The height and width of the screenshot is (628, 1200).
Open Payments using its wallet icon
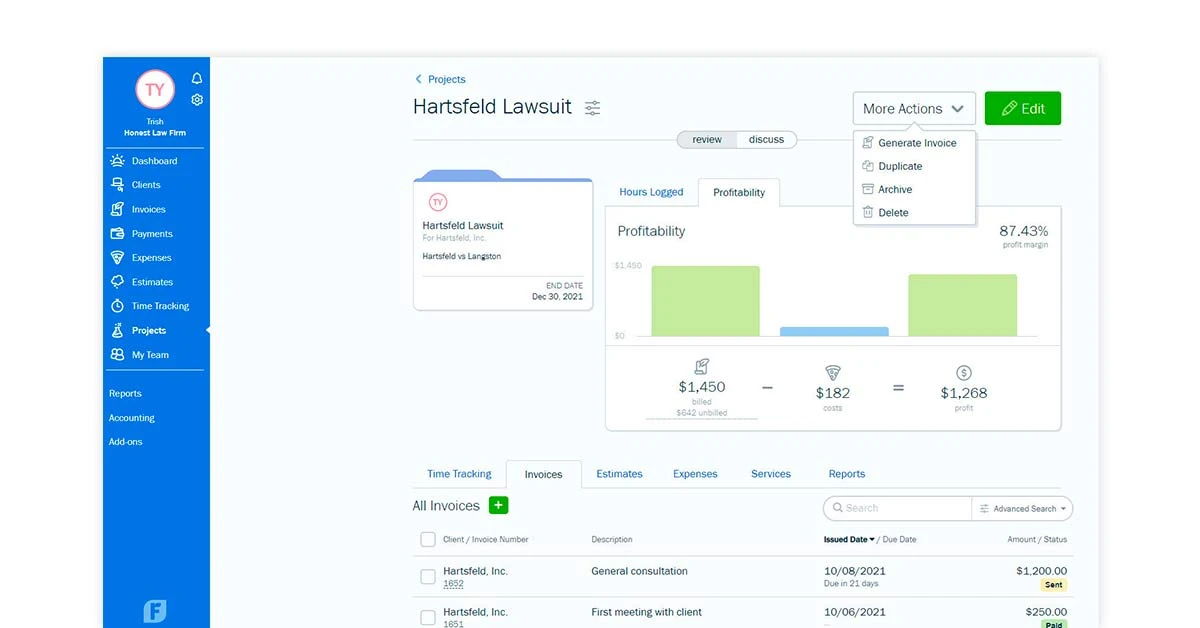pyautogui.click(x=120, y=233)
